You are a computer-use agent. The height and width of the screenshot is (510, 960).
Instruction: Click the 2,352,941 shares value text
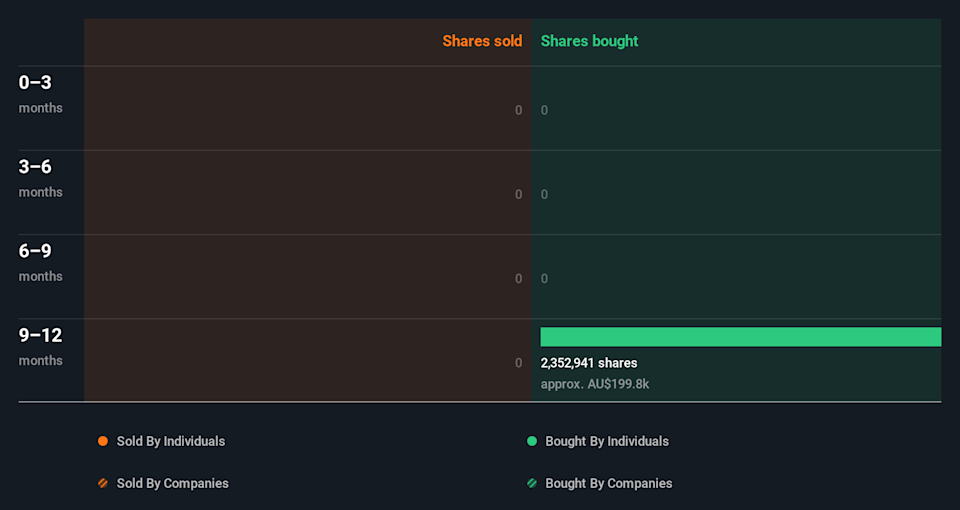coord(588,363)
